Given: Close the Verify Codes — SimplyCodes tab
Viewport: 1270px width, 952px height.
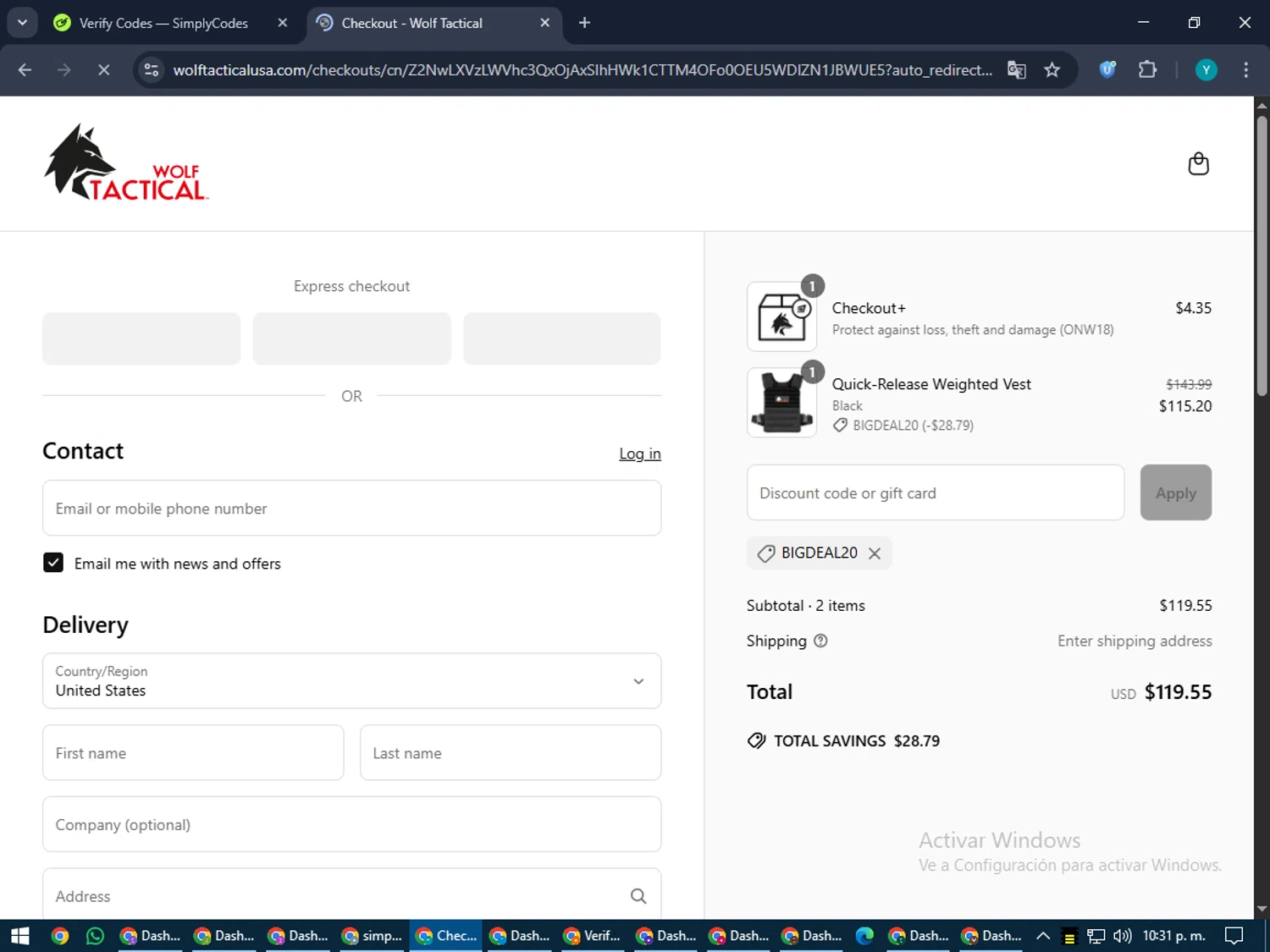Looking at the screenshot, I should coord(283,23).
